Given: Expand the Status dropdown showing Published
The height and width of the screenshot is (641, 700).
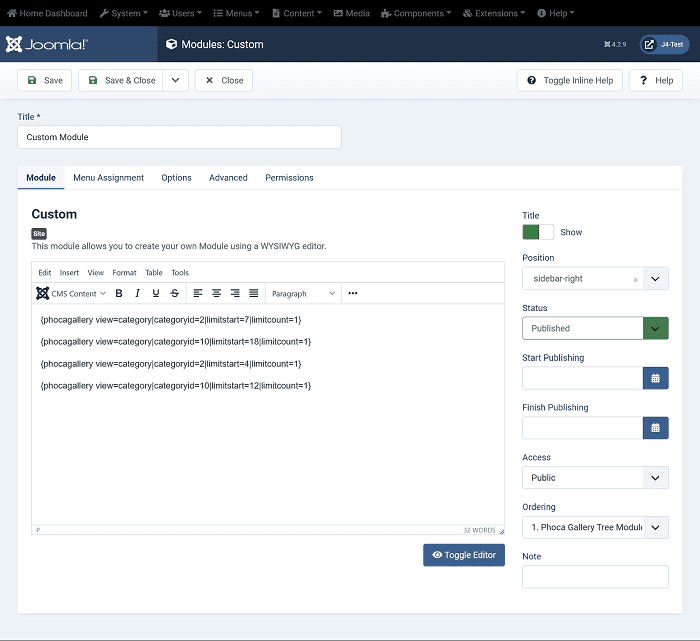Looking at the screenshot, I should (x=595, y=328).
